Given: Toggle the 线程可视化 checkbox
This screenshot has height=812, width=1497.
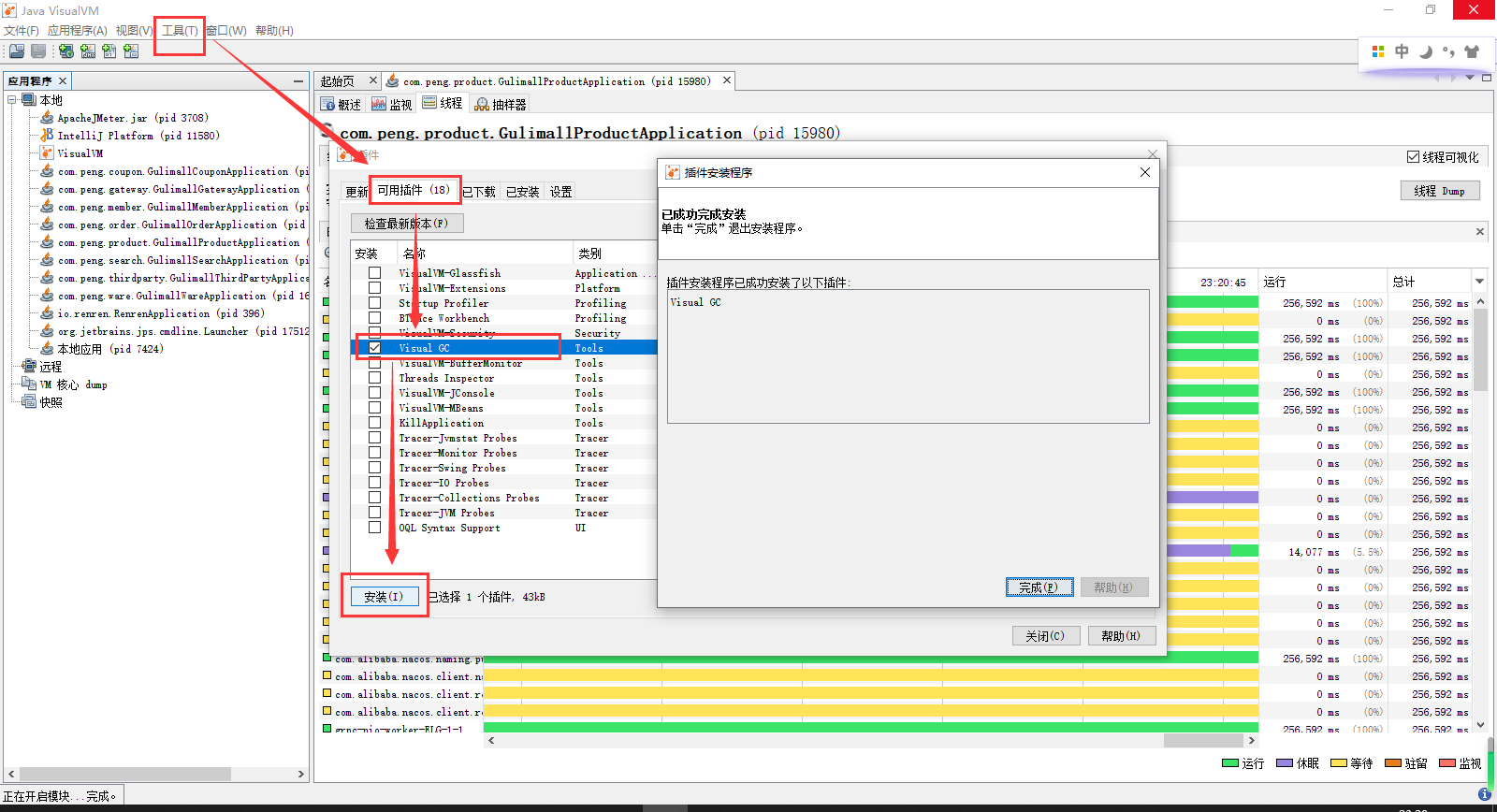Looking at the screenshot, I should 1413,157.
